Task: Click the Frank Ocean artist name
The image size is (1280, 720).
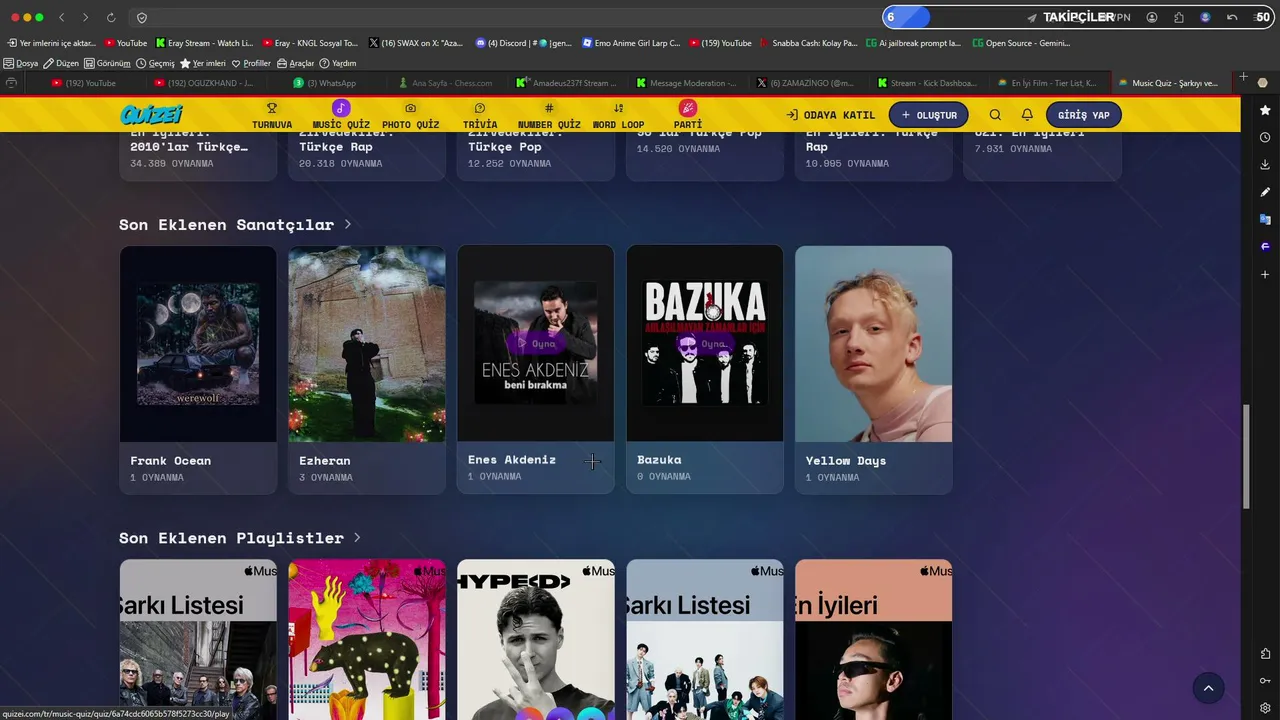Action: (171, 461)
